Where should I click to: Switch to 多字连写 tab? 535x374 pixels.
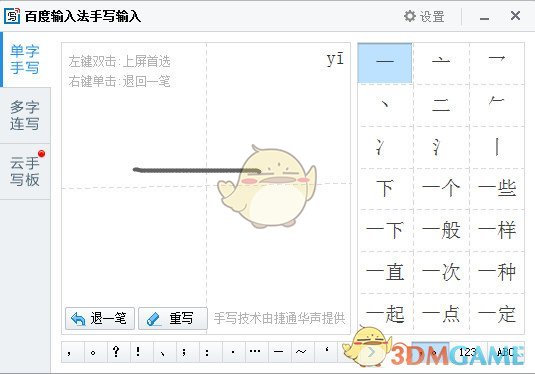pos(25,115)
